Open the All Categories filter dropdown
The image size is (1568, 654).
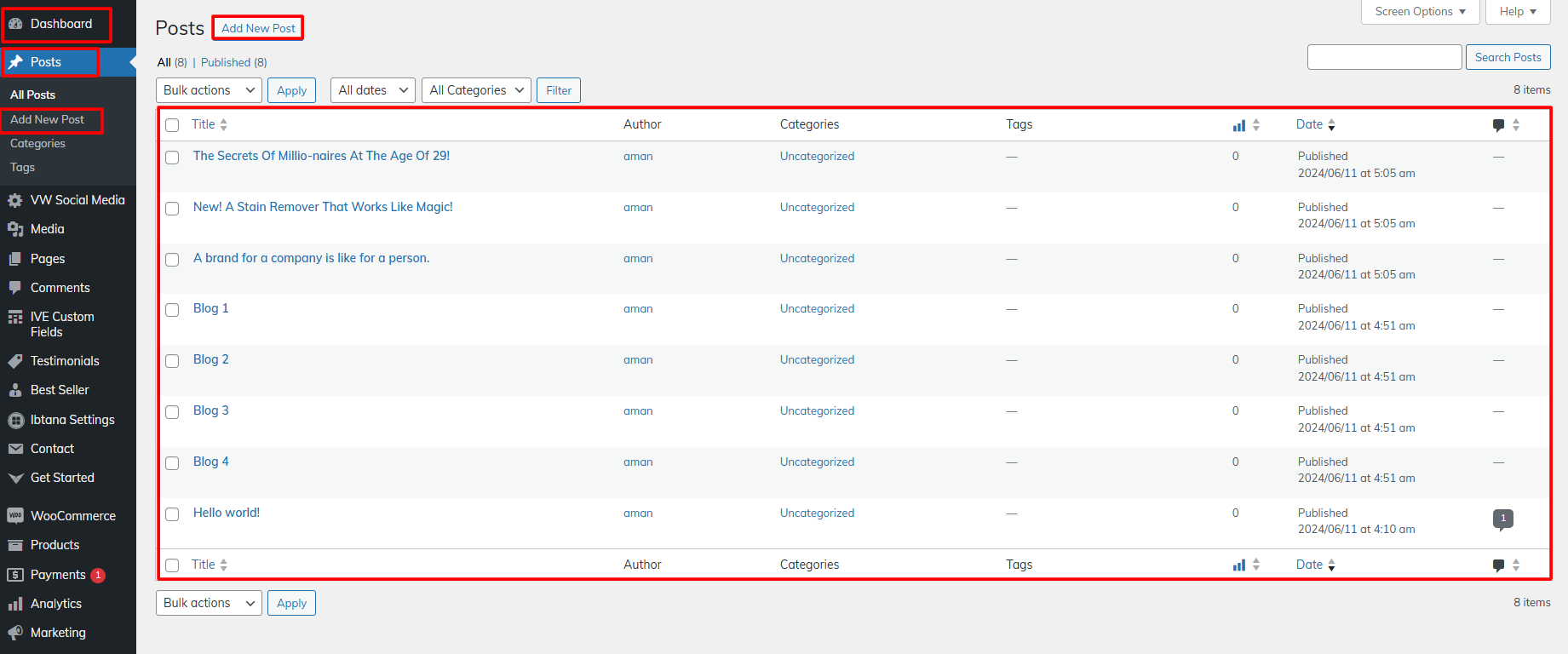(x=476, y=90)
